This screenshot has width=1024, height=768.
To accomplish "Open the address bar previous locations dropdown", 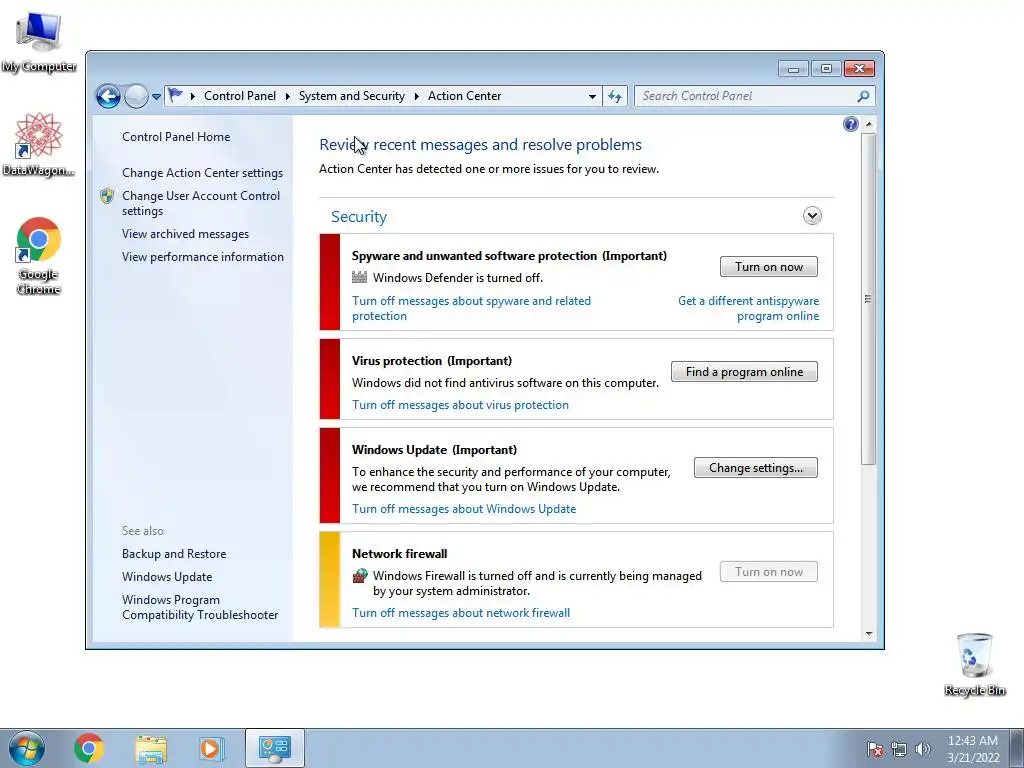I will click(x=592, y=96).
